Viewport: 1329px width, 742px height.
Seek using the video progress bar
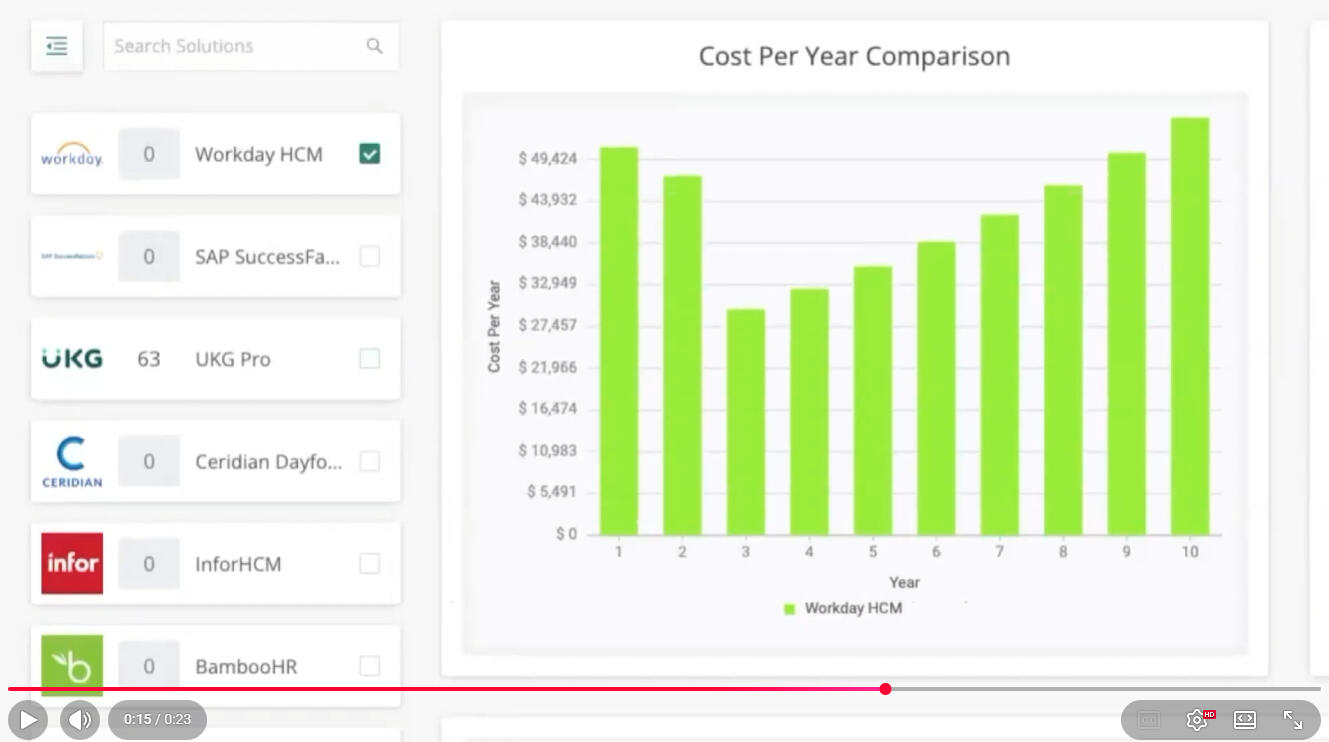click(664, 689)
